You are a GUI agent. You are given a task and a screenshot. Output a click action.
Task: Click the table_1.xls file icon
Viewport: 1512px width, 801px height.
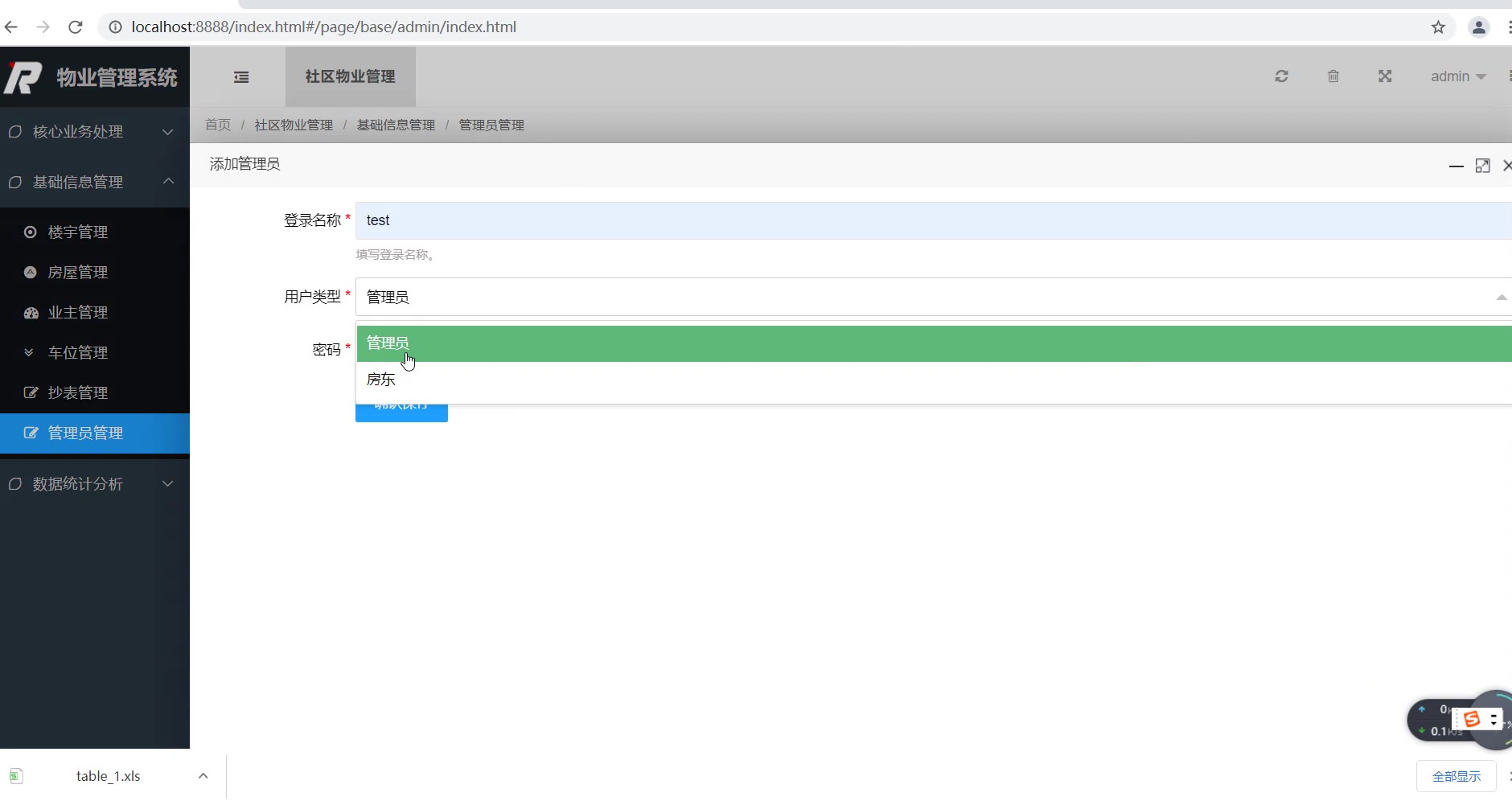[x=16, y=776]
